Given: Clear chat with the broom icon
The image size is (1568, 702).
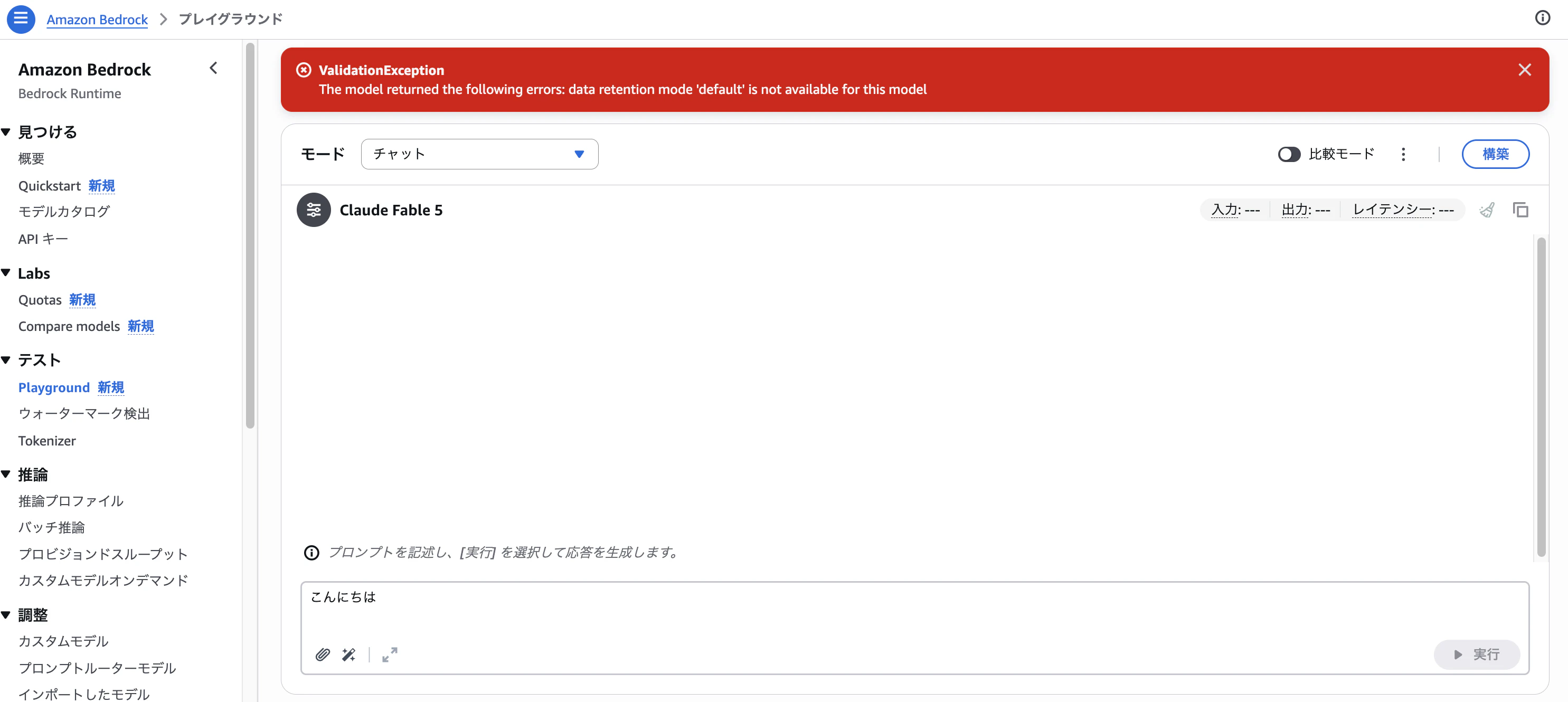Looking at the screenshot, I should [1487, 210].
